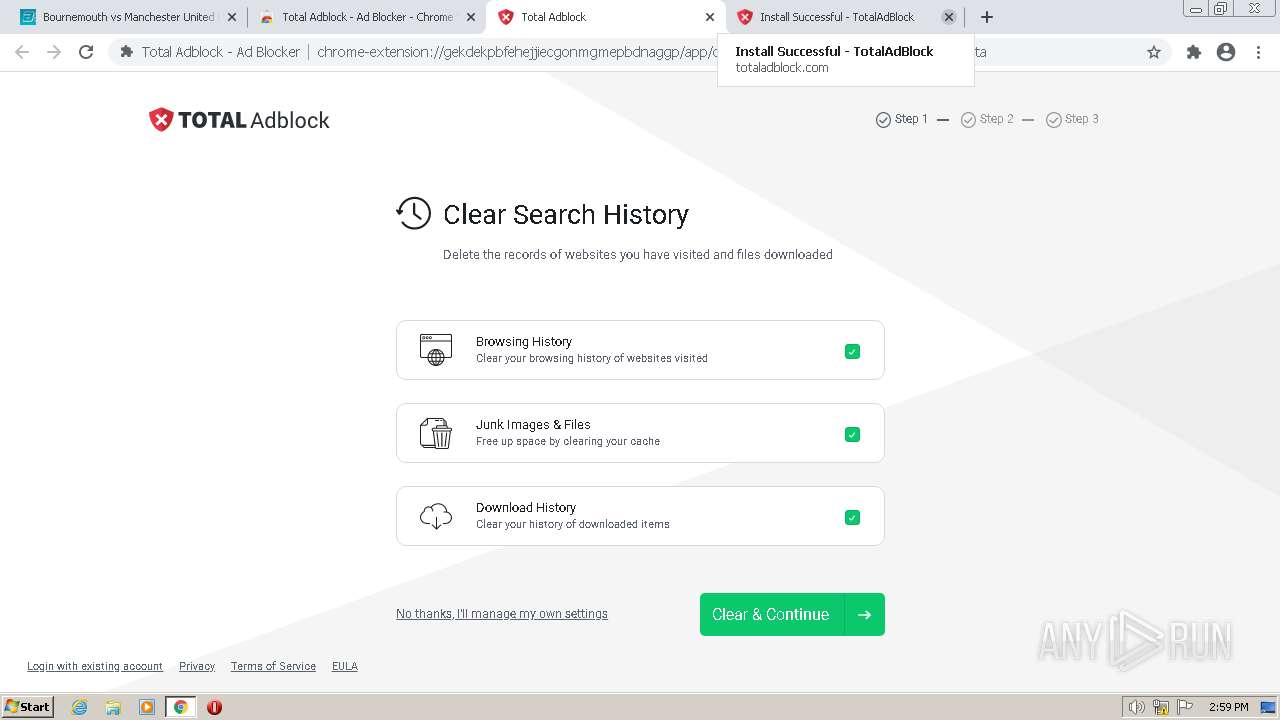
Task: Close the Bournemouth vs Manchester United tab
Action: click(x=232, y=17)
